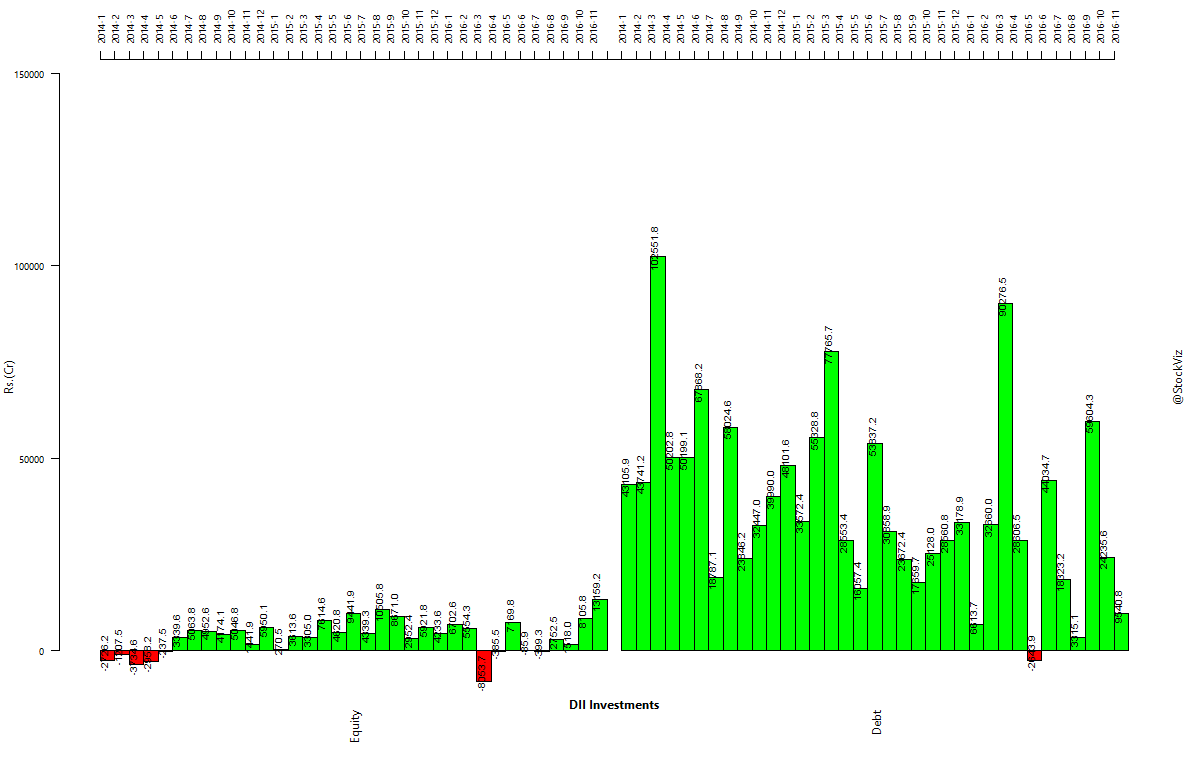Screen dimensions: 1200x770
Task: Click the value label 39990.0
Action: click(771, 491)
